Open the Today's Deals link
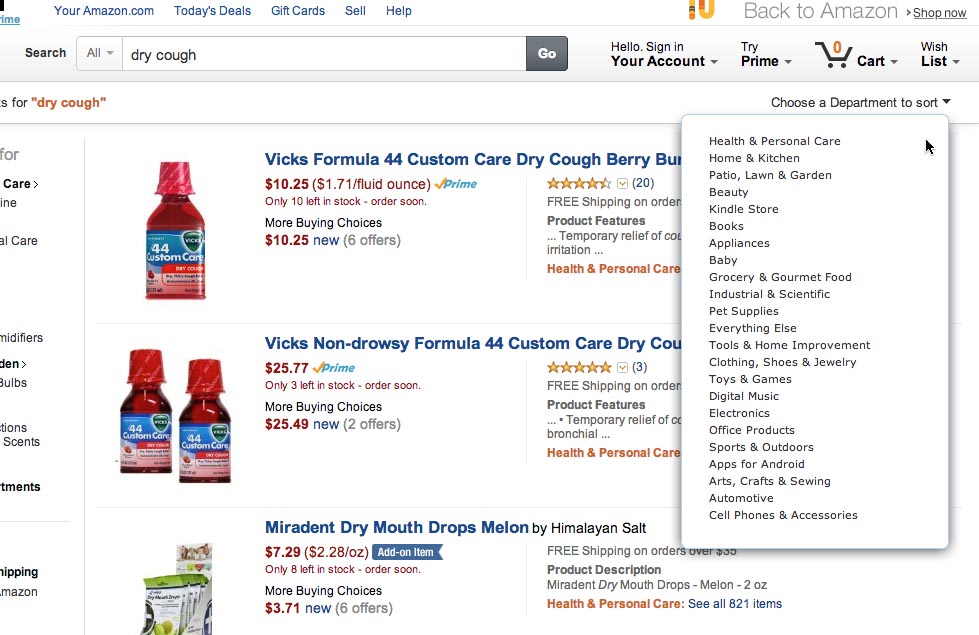The width and height of the screenshot is (979, 635). click(212, 11)
